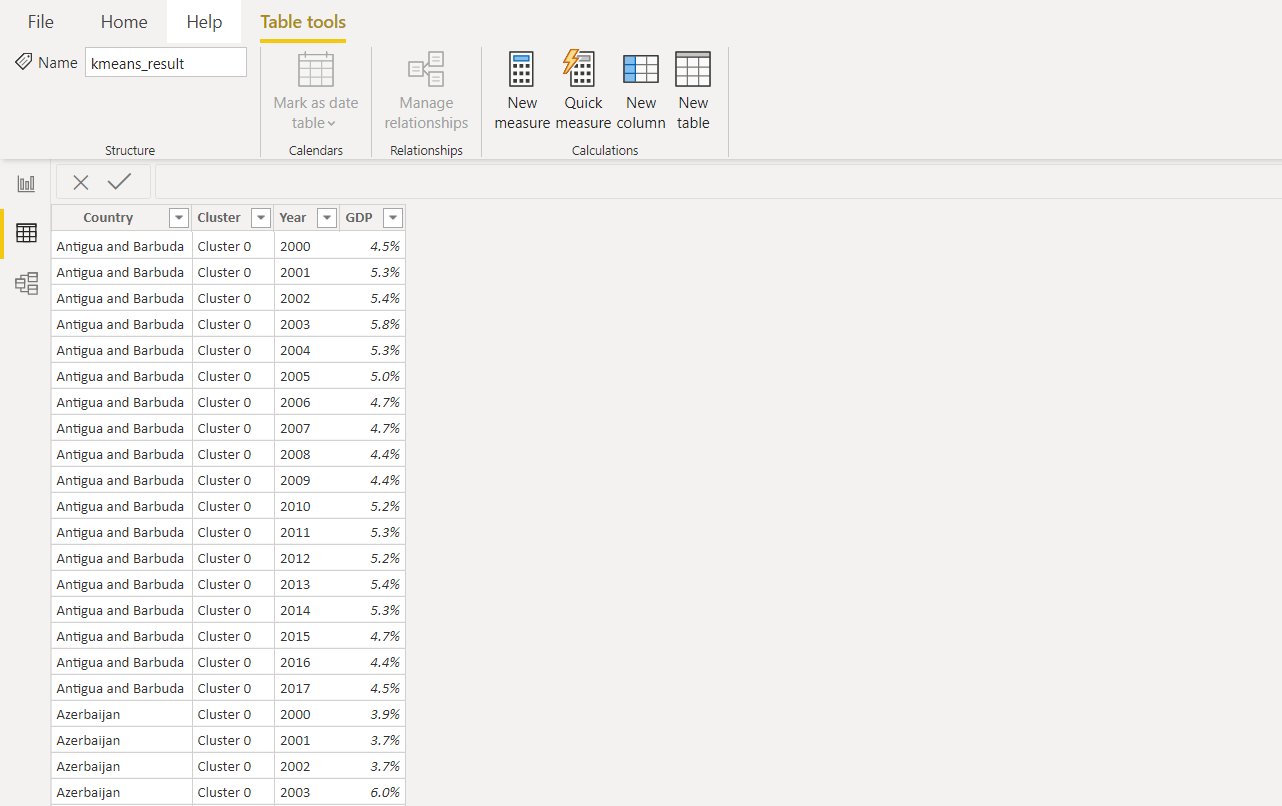Open the File menu
Image resolution: width=1282 pixels, height=806 pixels.
41,22
